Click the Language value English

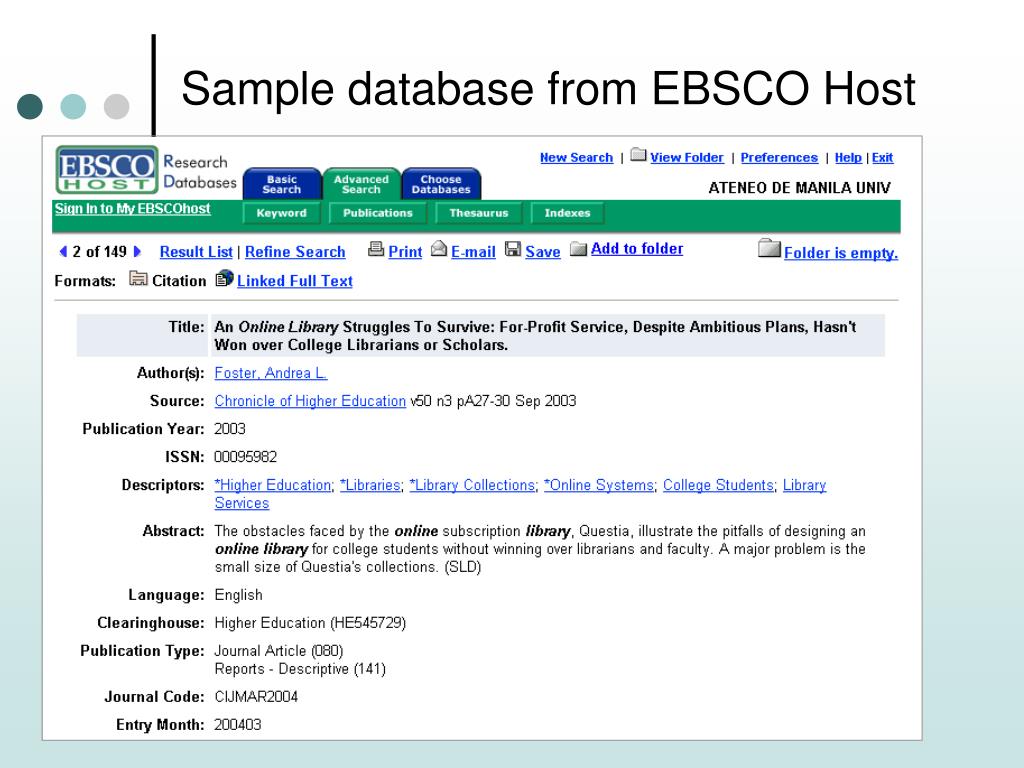pos(238,595)
